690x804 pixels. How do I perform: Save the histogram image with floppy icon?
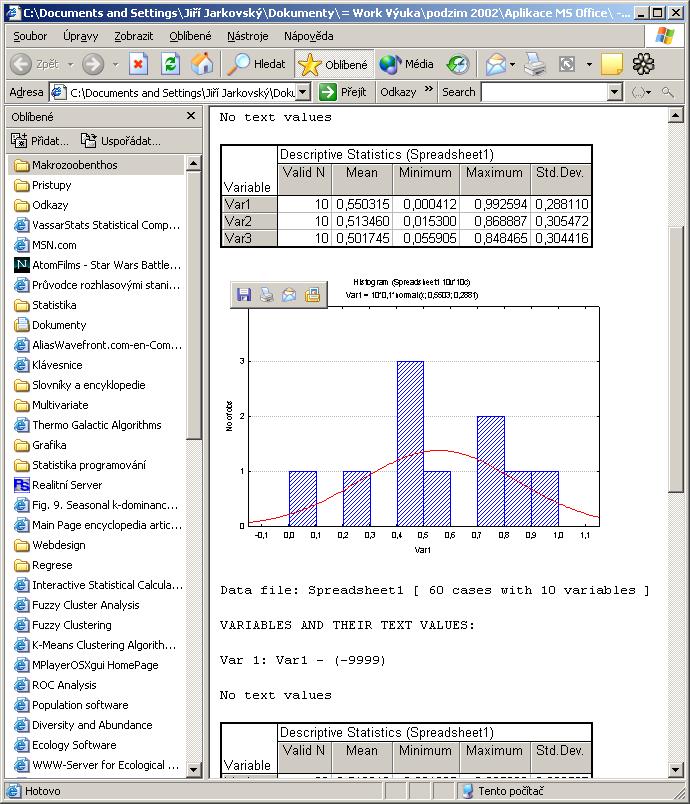tap(244, 295)
